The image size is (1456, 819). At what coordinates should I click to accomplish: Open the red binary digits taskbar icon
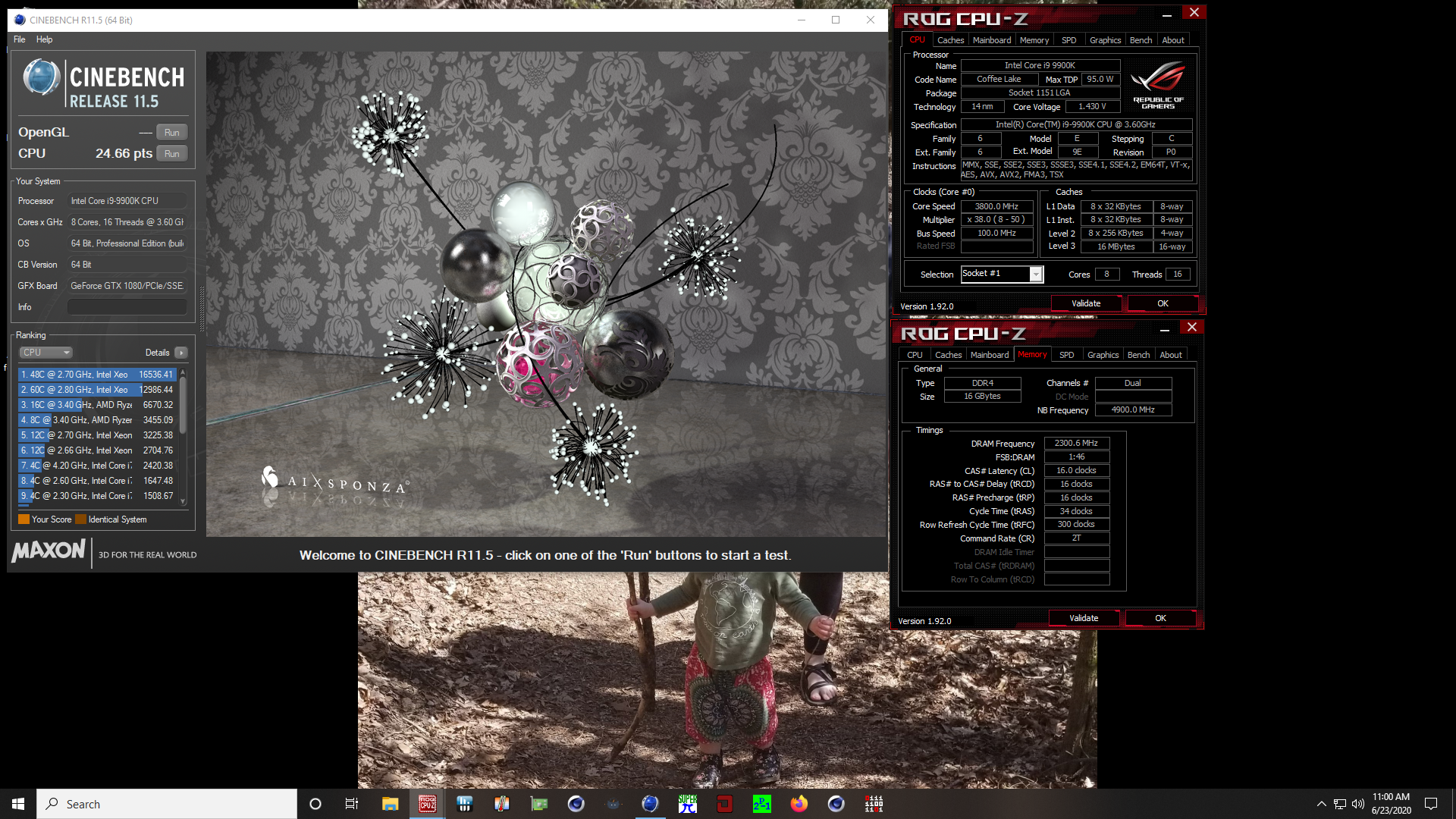click(x=874, y=804)
